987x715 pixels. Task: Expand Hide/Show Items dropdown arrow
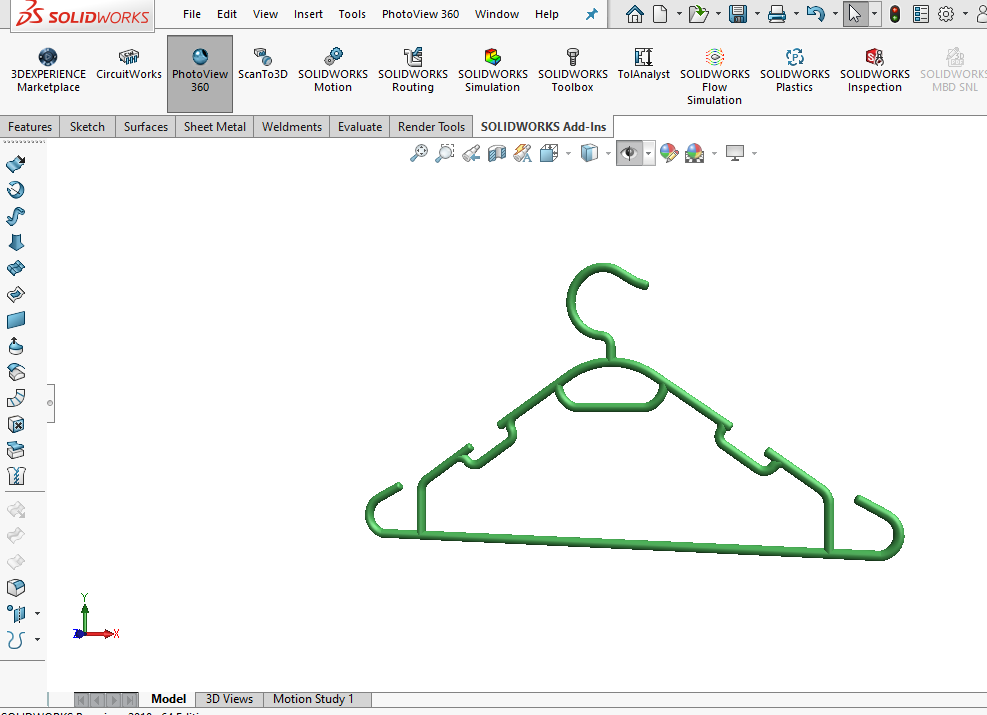click(x=648, y=153)
